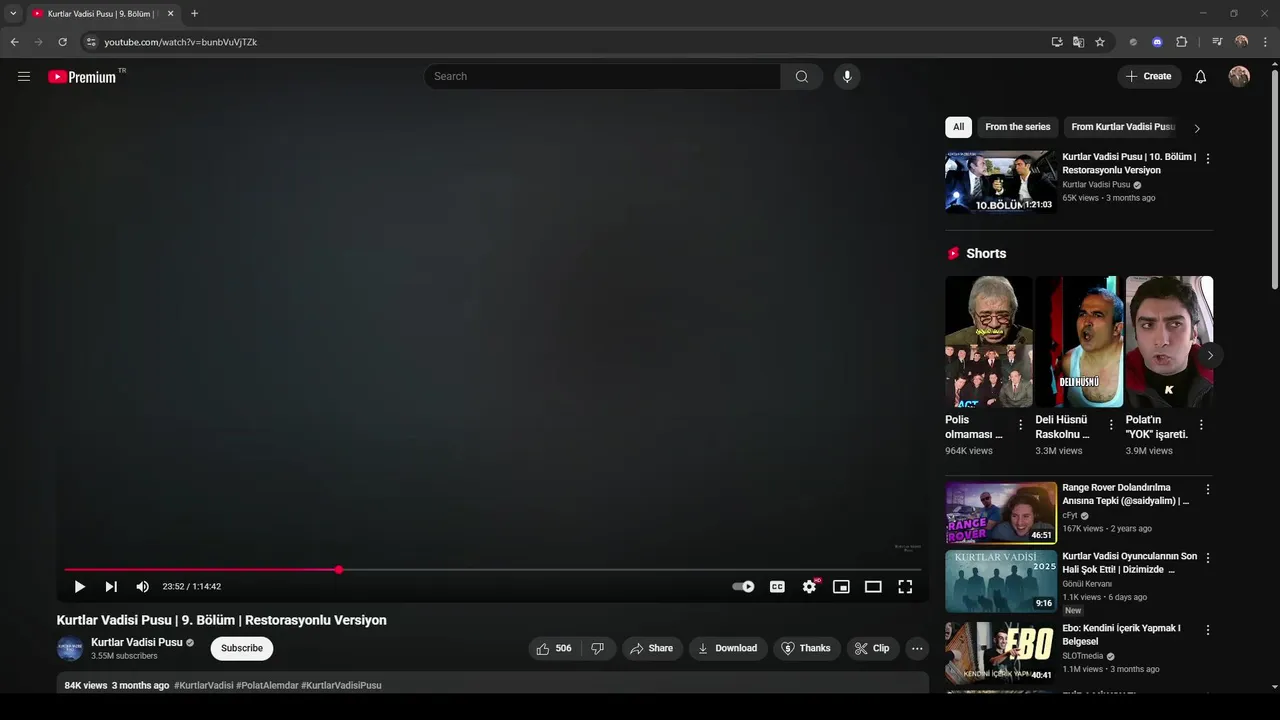Open the Kurtlar Vadisi Pusu channel avatar
Screen dimensions: 1280x720
click(x=70, y=648)
